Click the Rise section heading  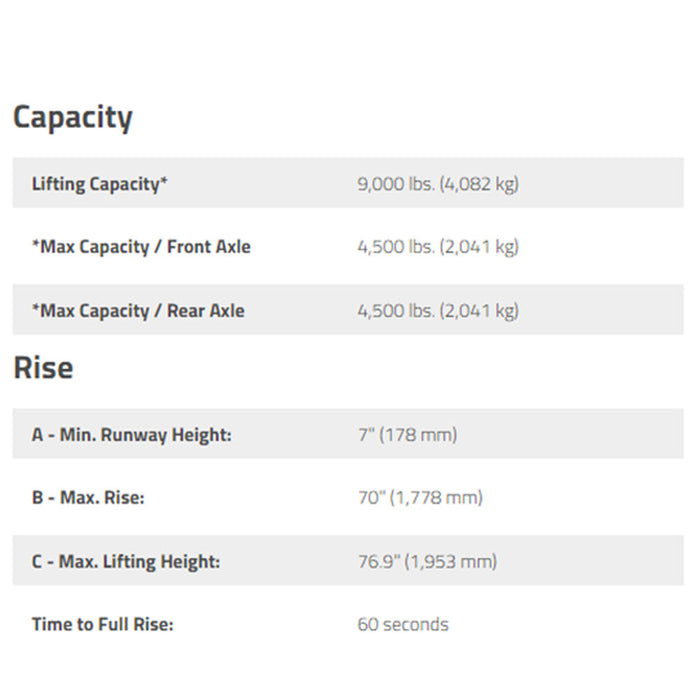(43, 368)
